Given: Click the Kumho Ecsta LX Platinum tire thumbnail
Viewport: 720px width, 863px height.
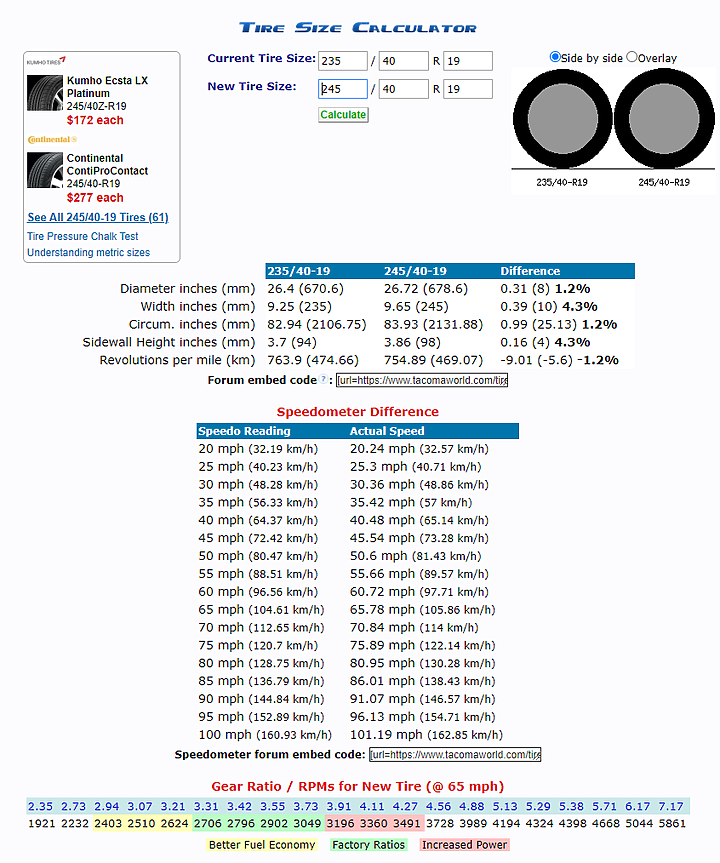Looking at the screenshot, I should pos(45,93).
